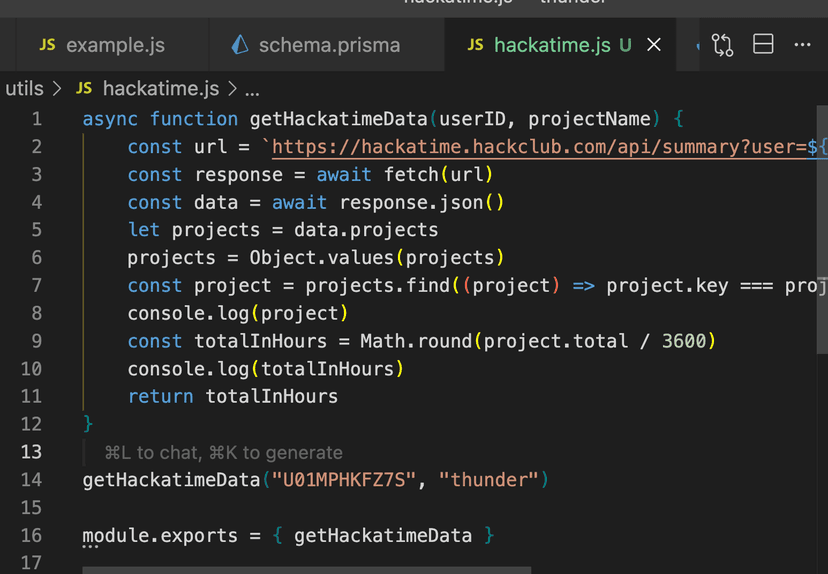Open the More Actions ellipsis menu
Screen dimensions: 828x574
[x=802, y=45]
